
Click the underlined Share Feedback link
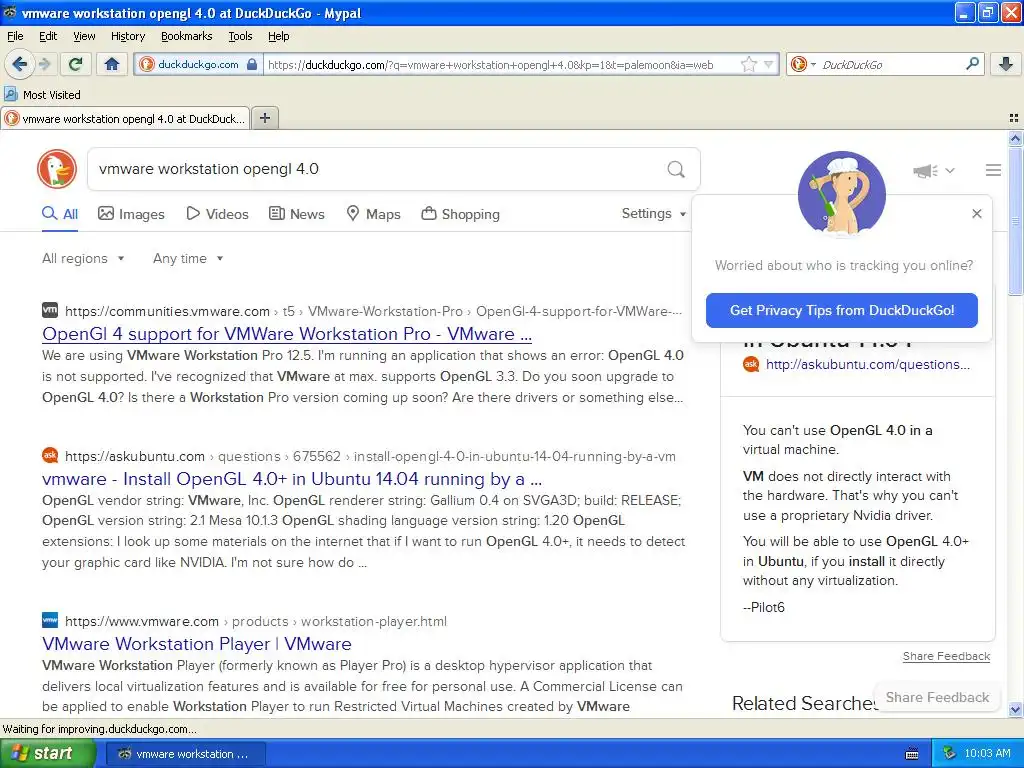click(x=946, y=656)
